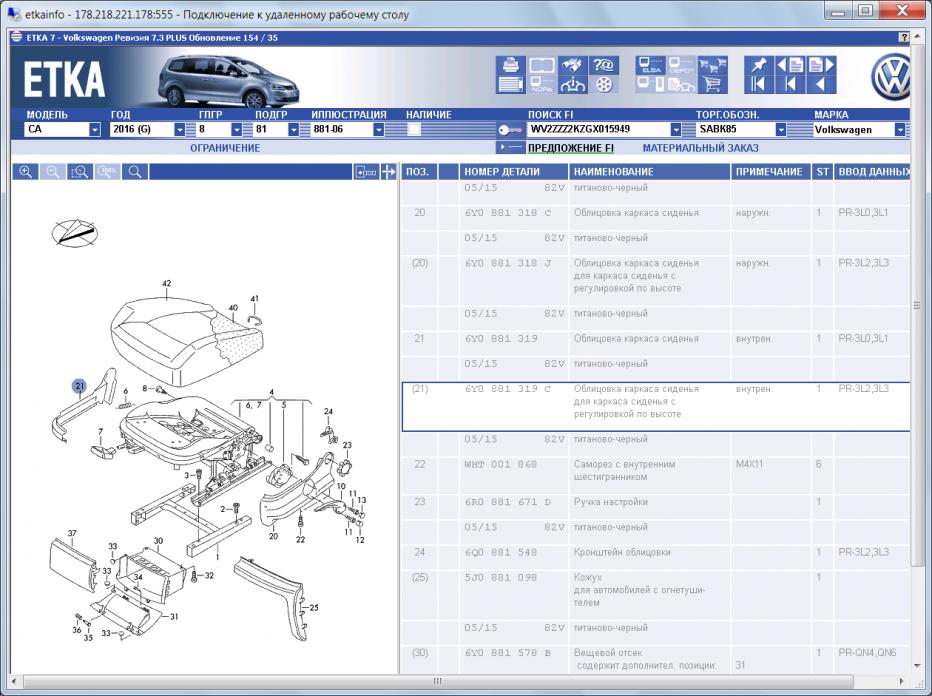The height and width of the screenshot is (696, 932).
Task: Click the НАИМЕНОВАНИЕ column header
Action: [x=650, y=172]
